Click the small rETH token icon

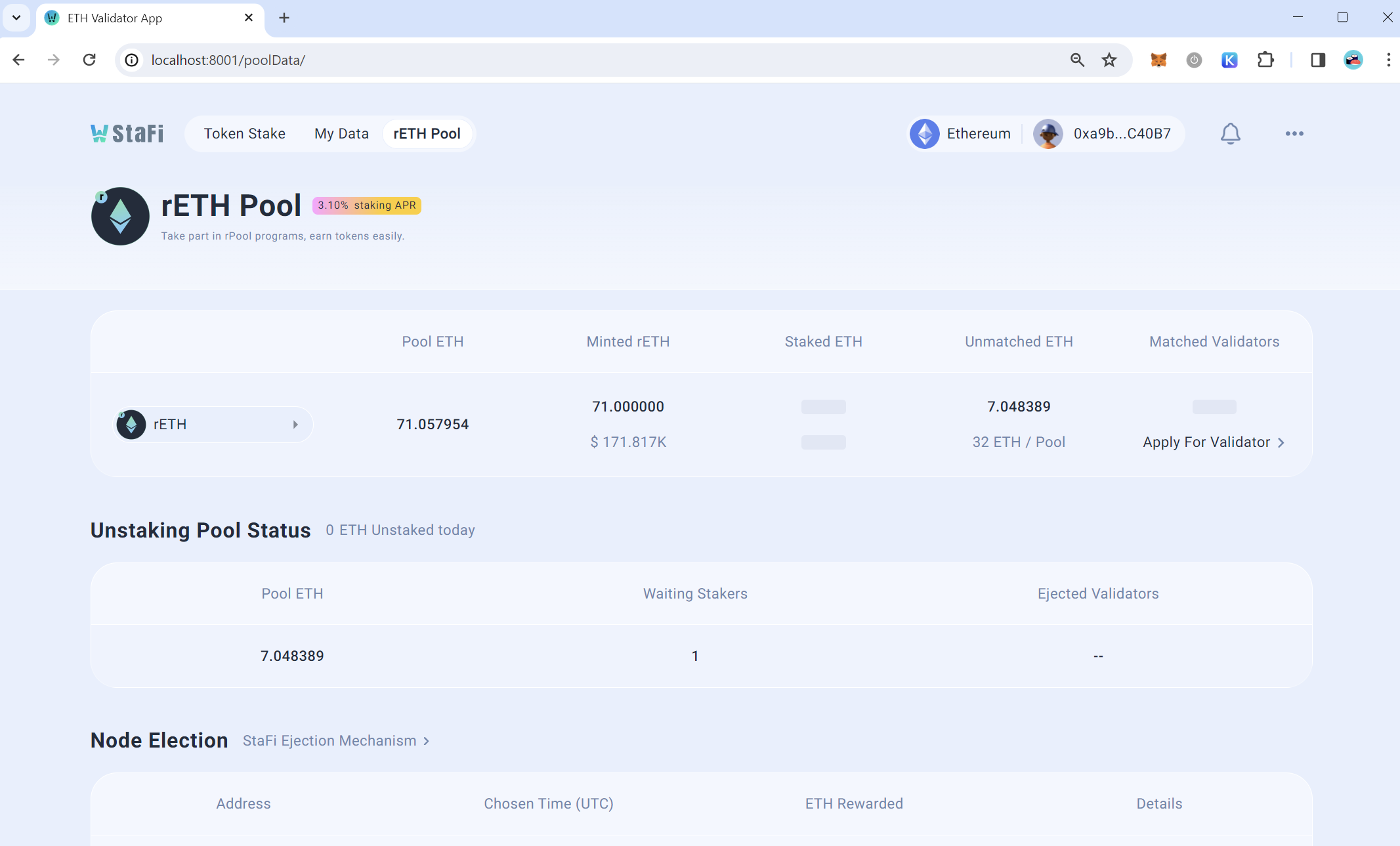click(131, 425)
